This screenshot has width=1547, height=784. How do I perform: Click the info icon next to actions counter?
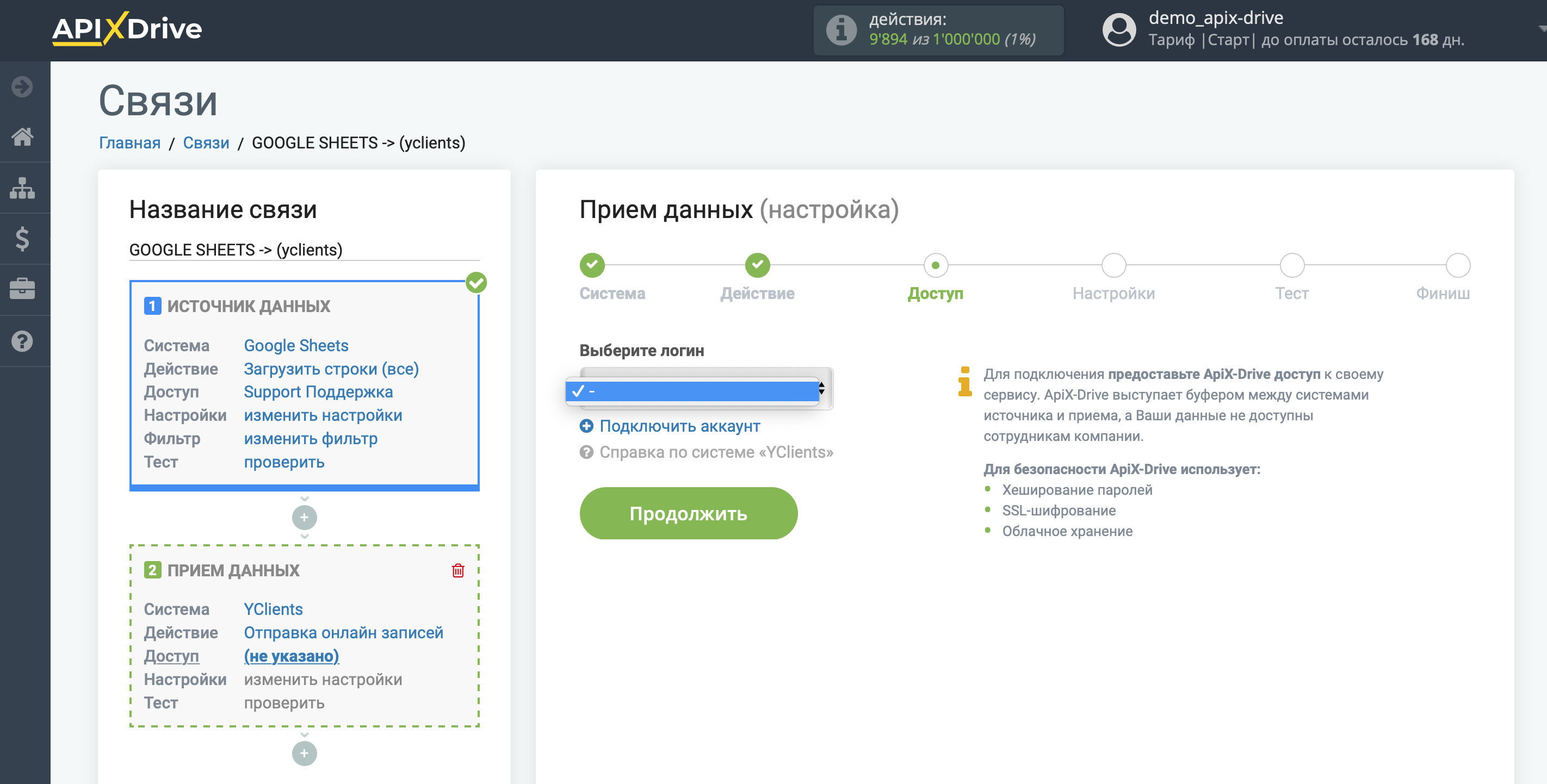(x=841, y=29)
